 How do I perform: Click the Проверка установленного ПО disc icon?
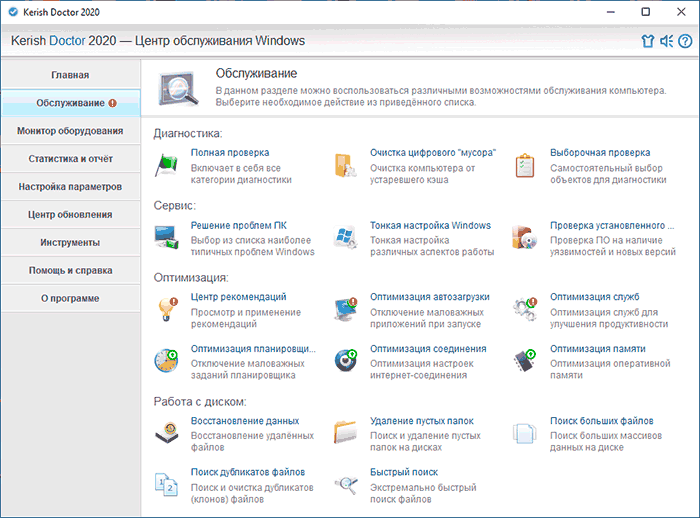[525, 237]
